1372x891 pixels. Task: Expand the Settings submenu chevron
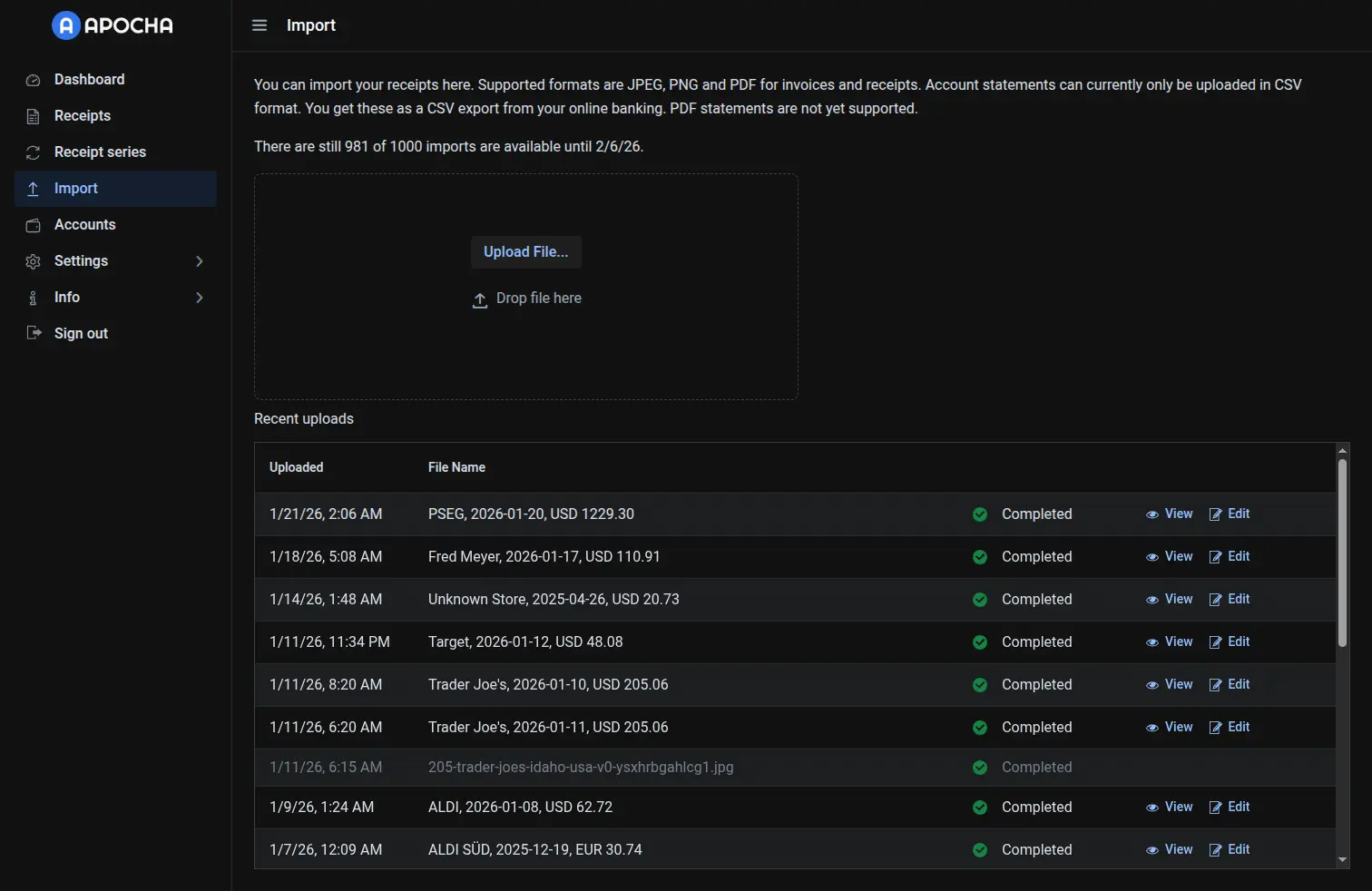200,261
